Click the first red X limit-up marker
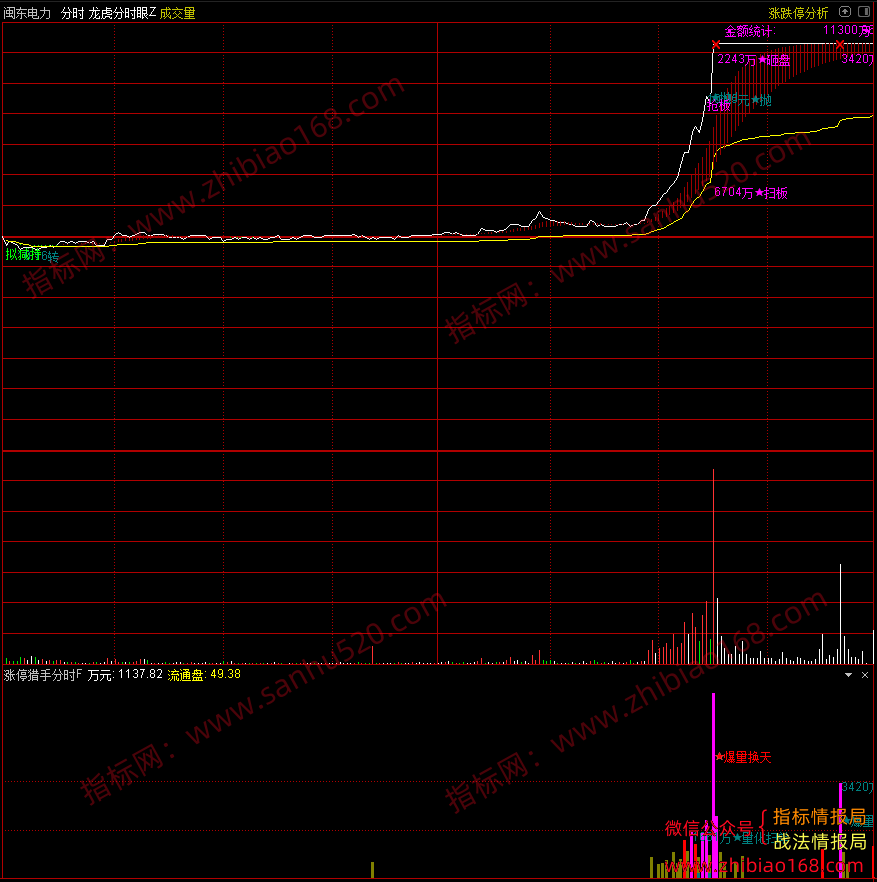Viewport: 877px width, 882px height. (716, 44)
